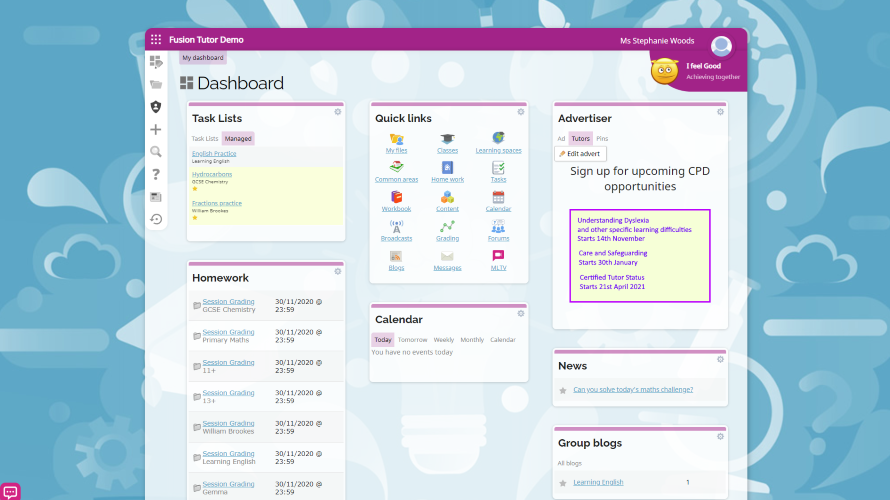Open the Hydrocarbons task list
The height and width of the screenshot is (500, 890).
(212, 174)
